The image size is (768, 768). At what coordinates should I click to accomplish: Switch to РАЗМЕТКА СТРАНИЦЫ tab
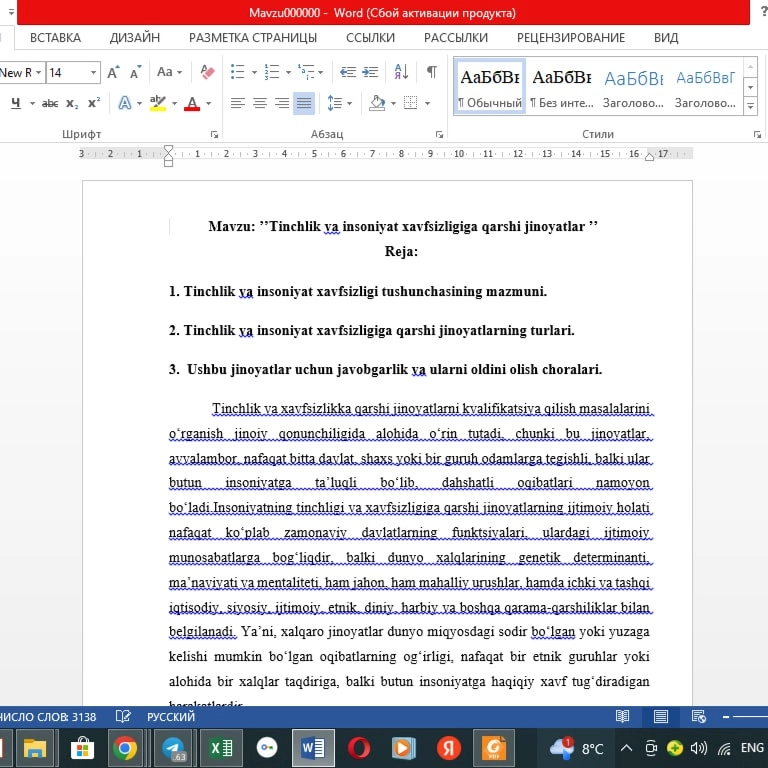(253, 38)
